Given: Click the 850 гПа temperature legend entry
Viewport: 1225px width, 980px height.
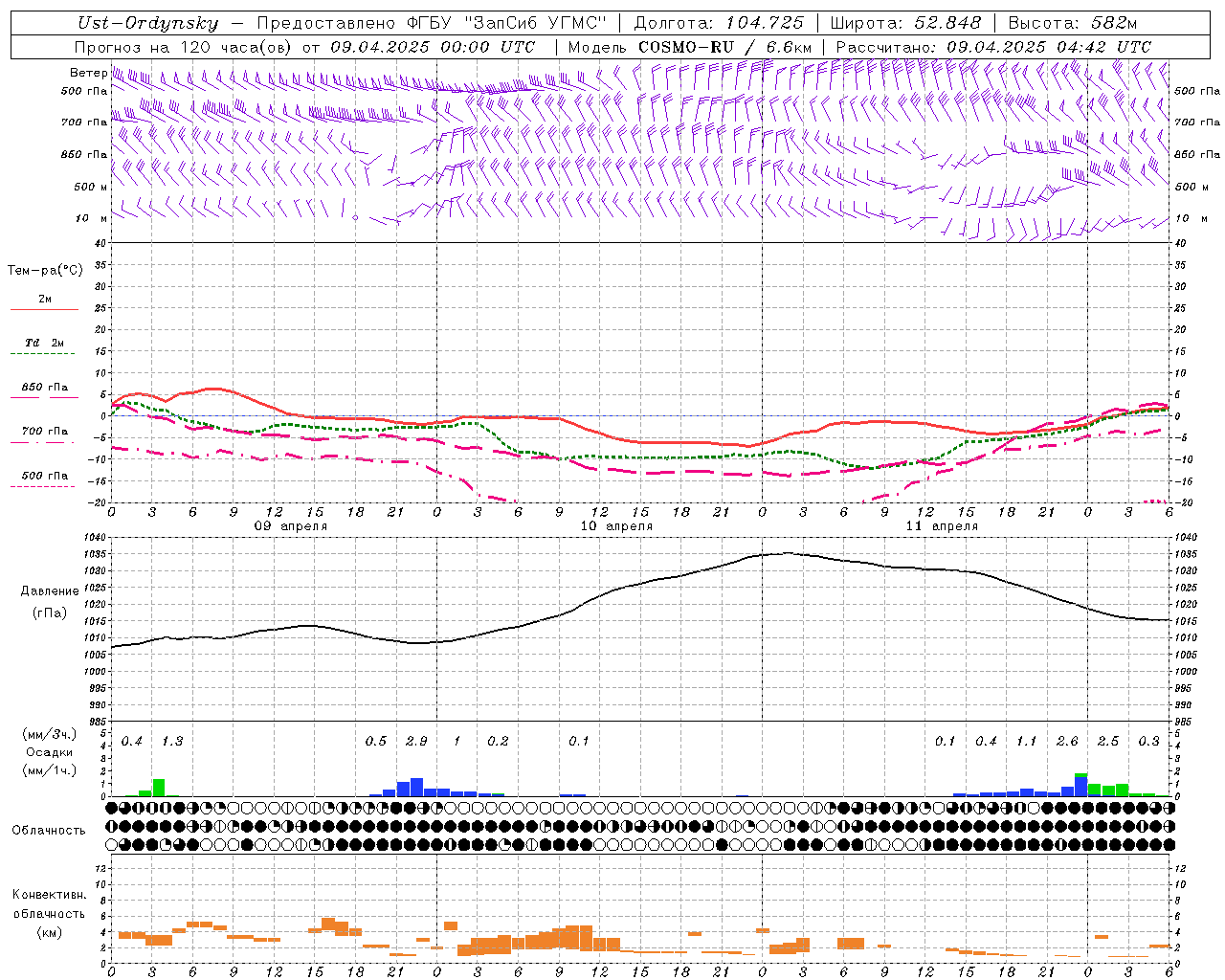Looking at the screenshot, I should point(45,388).
